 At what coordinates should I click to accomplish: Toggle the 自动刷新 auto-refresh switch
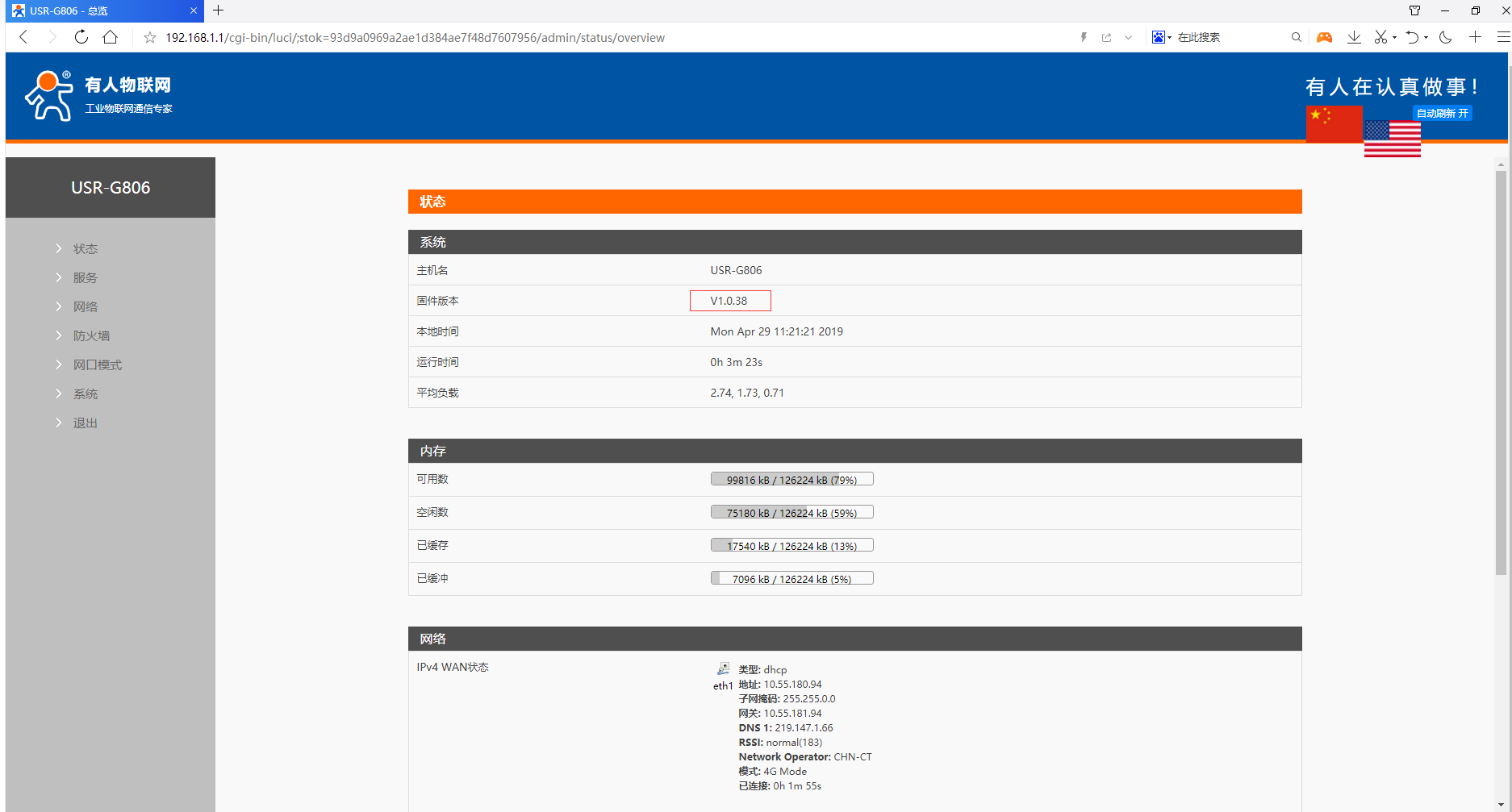[x=1442, y=113]
